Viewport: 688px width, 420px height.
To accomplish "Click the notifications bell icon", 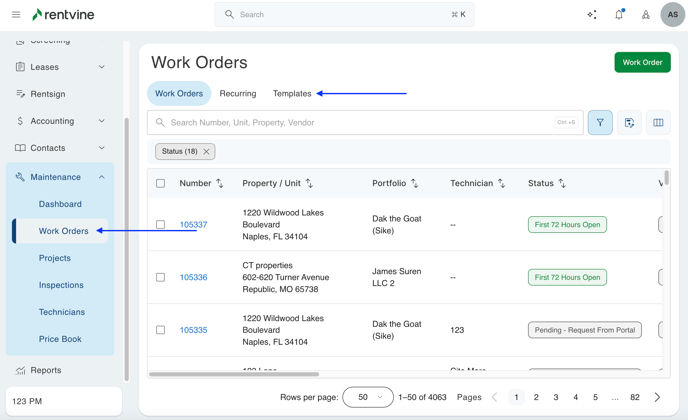I will pos(619,15).
